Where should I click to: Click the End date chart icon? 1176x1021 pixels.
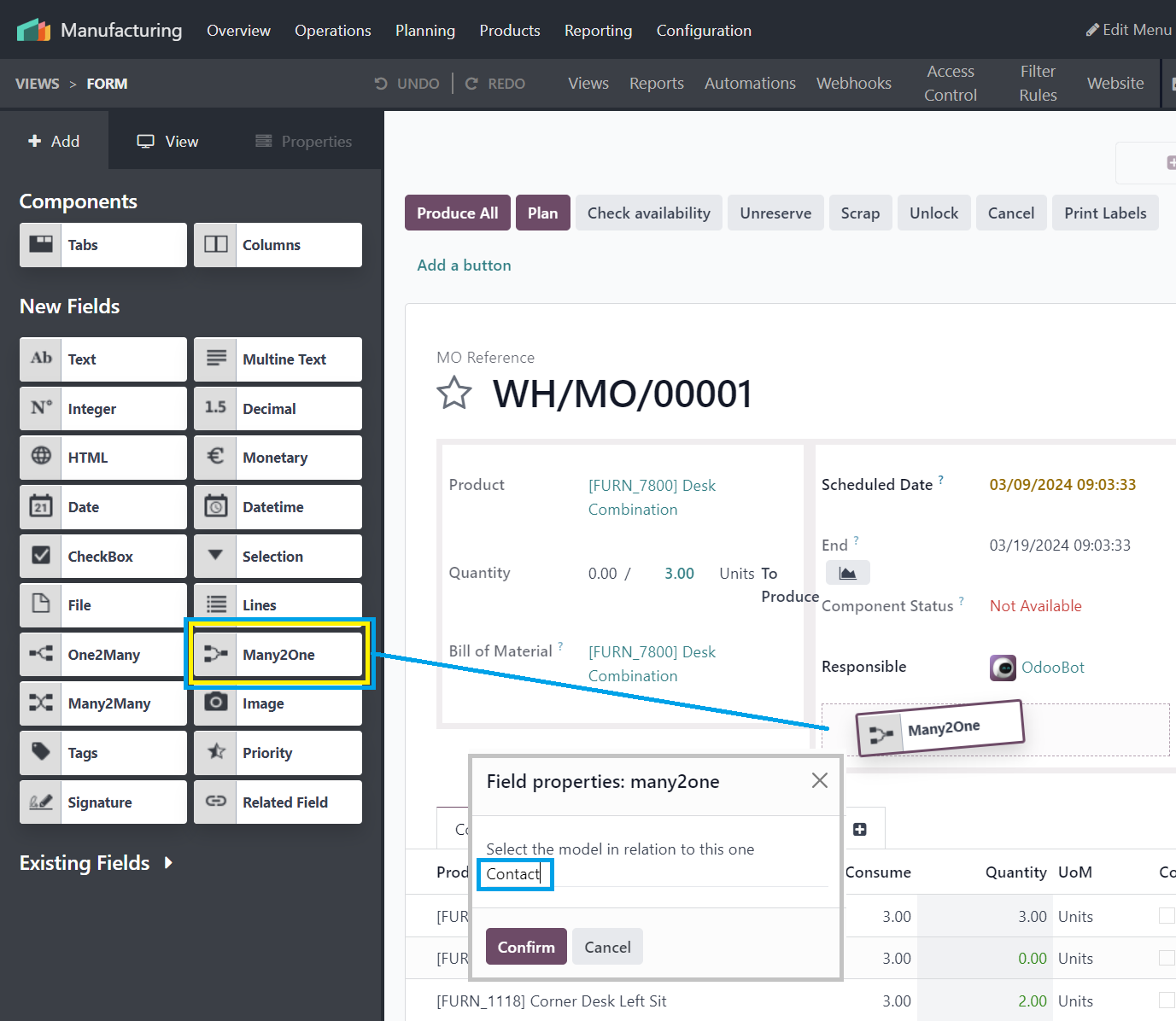[x=847, y=573]
